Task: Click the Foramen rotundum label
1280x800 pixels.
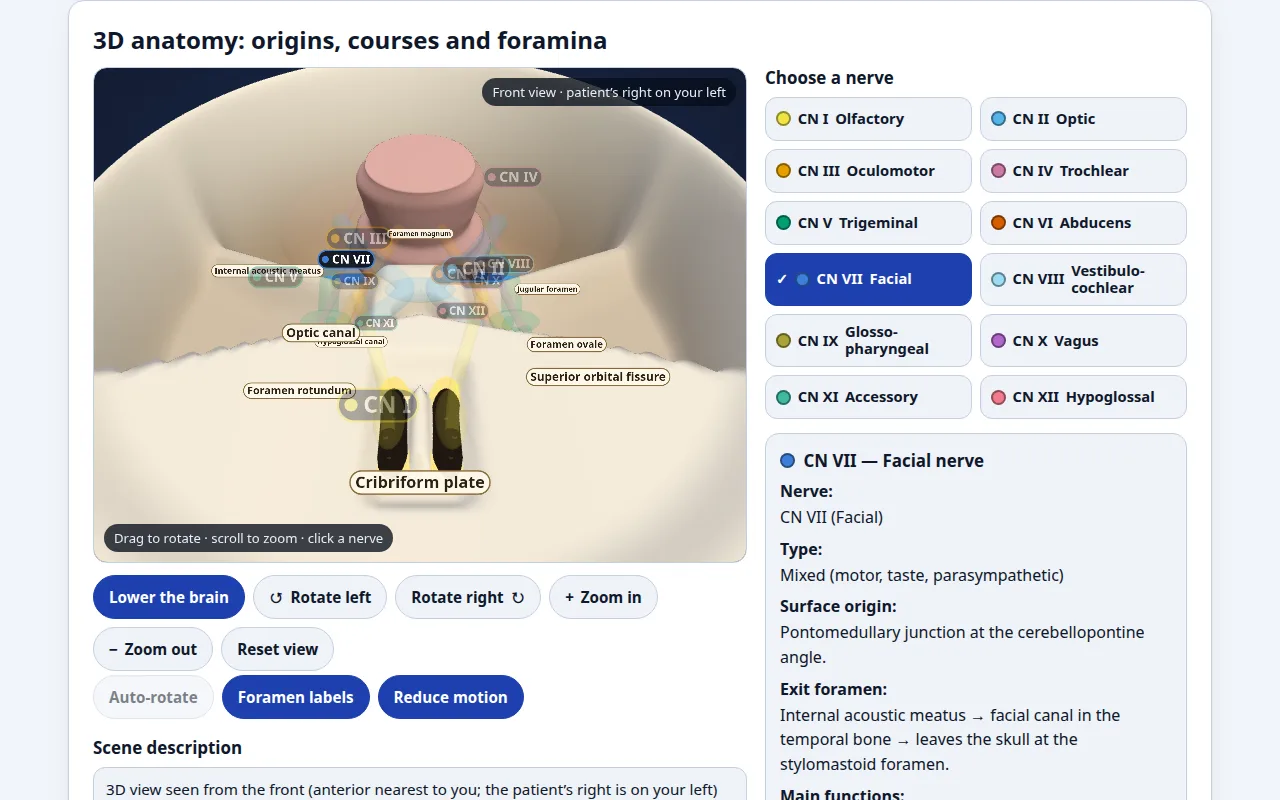Action: 299,390
